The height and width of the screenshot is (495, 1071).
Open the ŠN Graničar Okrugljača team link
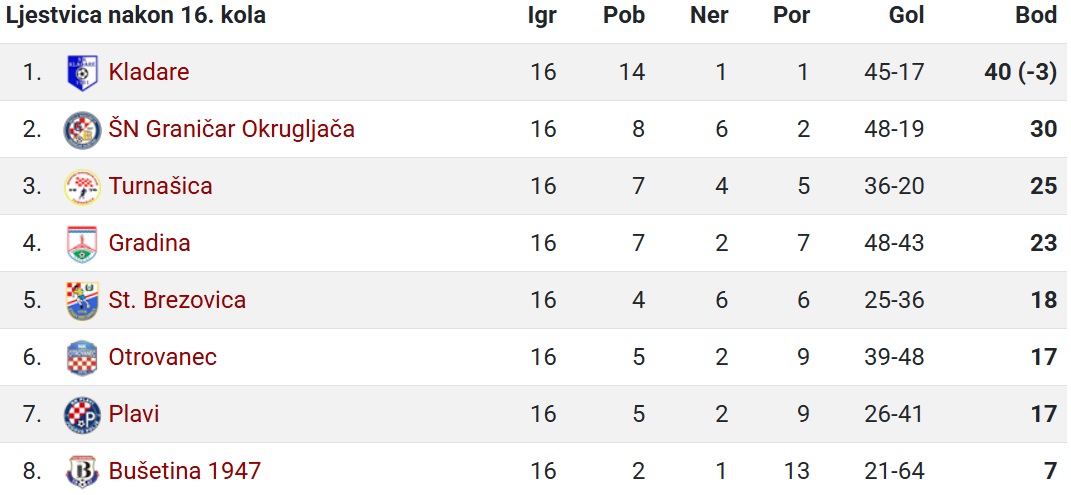[232, 129]
